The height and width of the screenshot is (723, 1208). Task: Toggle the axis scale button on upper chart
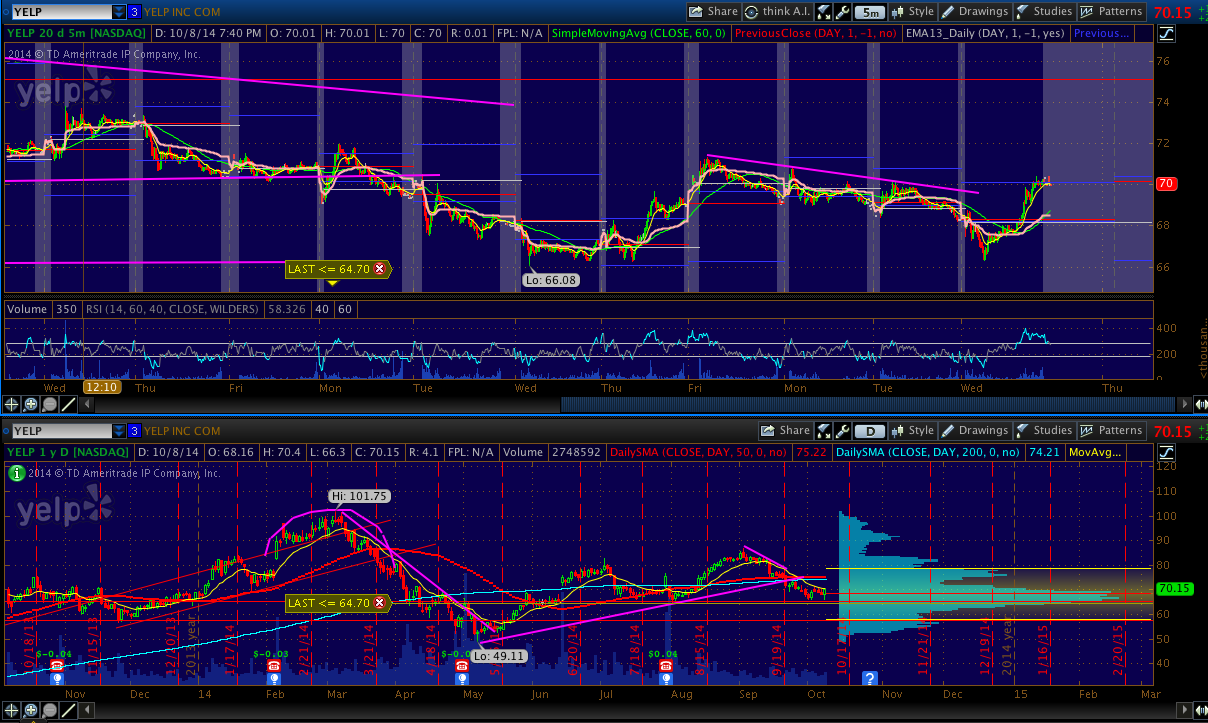(x=1167, y=33)
